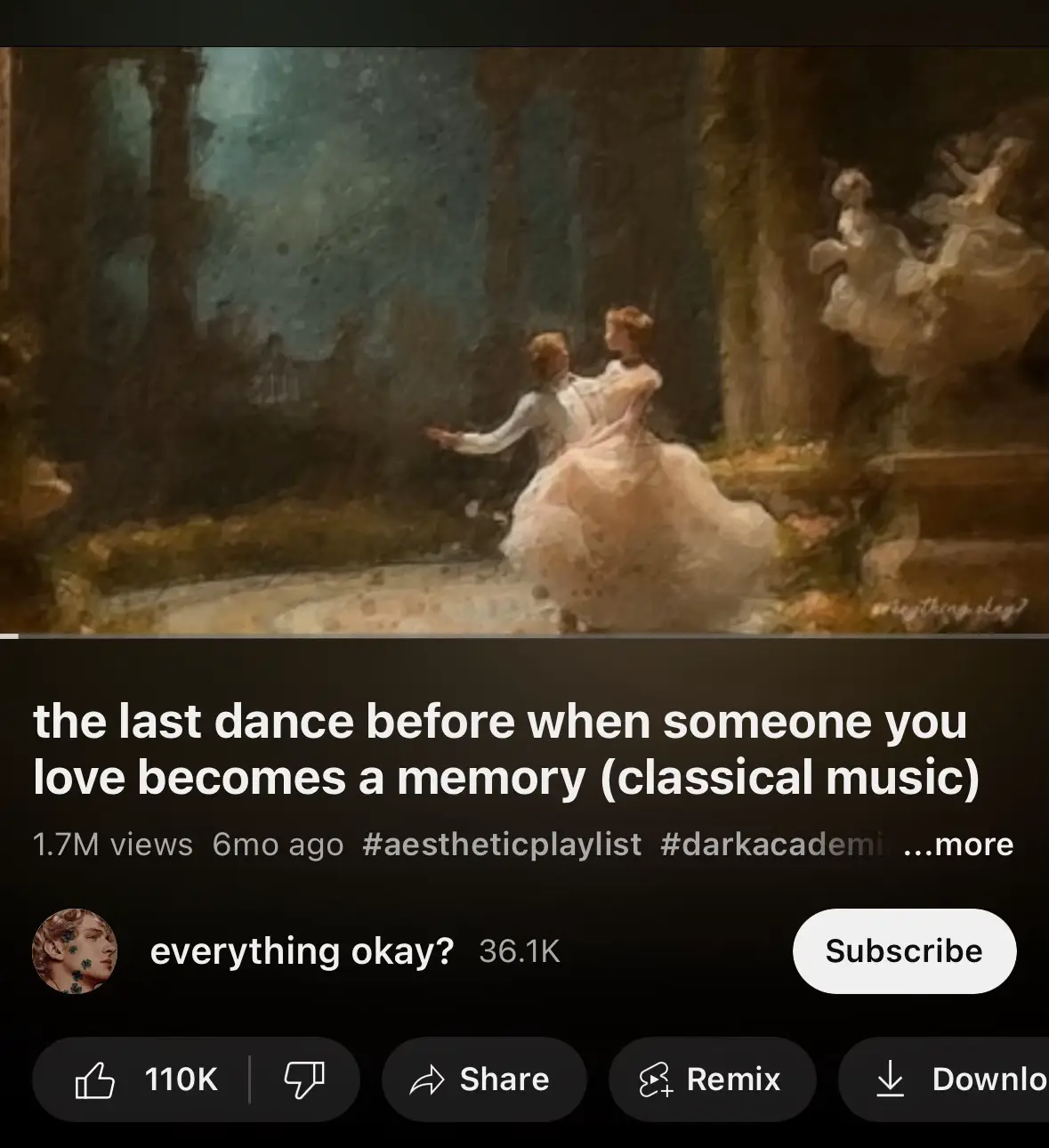Image resolution: width=1049 pixels, height=1148 pixels.
Task: Click the video progress bar
Action: [x=524, y=636]
